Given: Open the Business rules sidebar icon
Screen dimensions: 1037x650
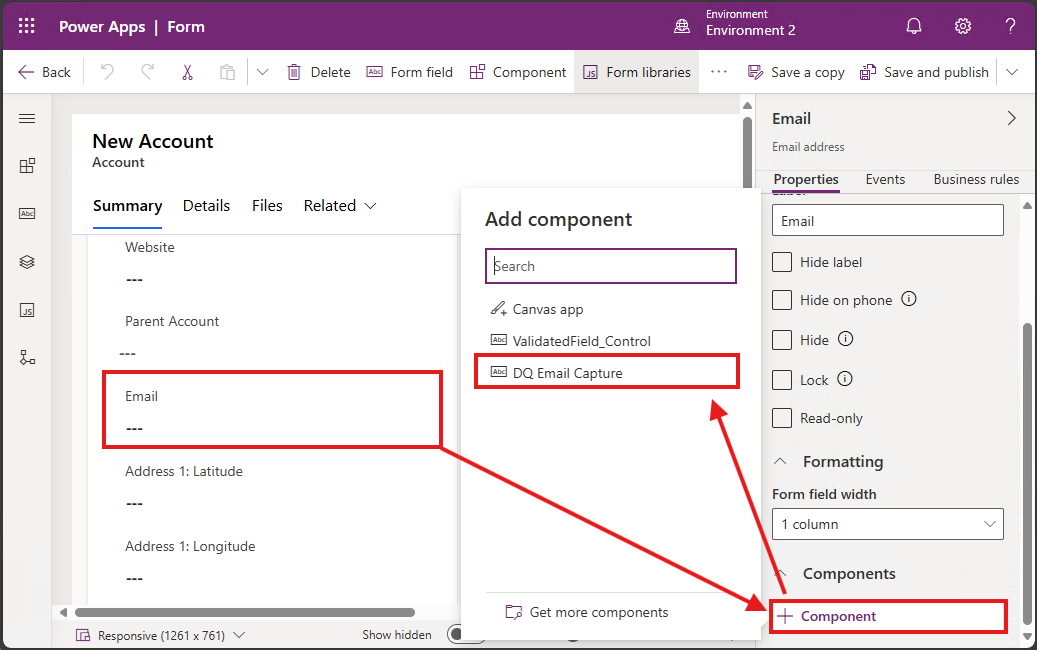Looking at the screenshot, I should point(27,358).
